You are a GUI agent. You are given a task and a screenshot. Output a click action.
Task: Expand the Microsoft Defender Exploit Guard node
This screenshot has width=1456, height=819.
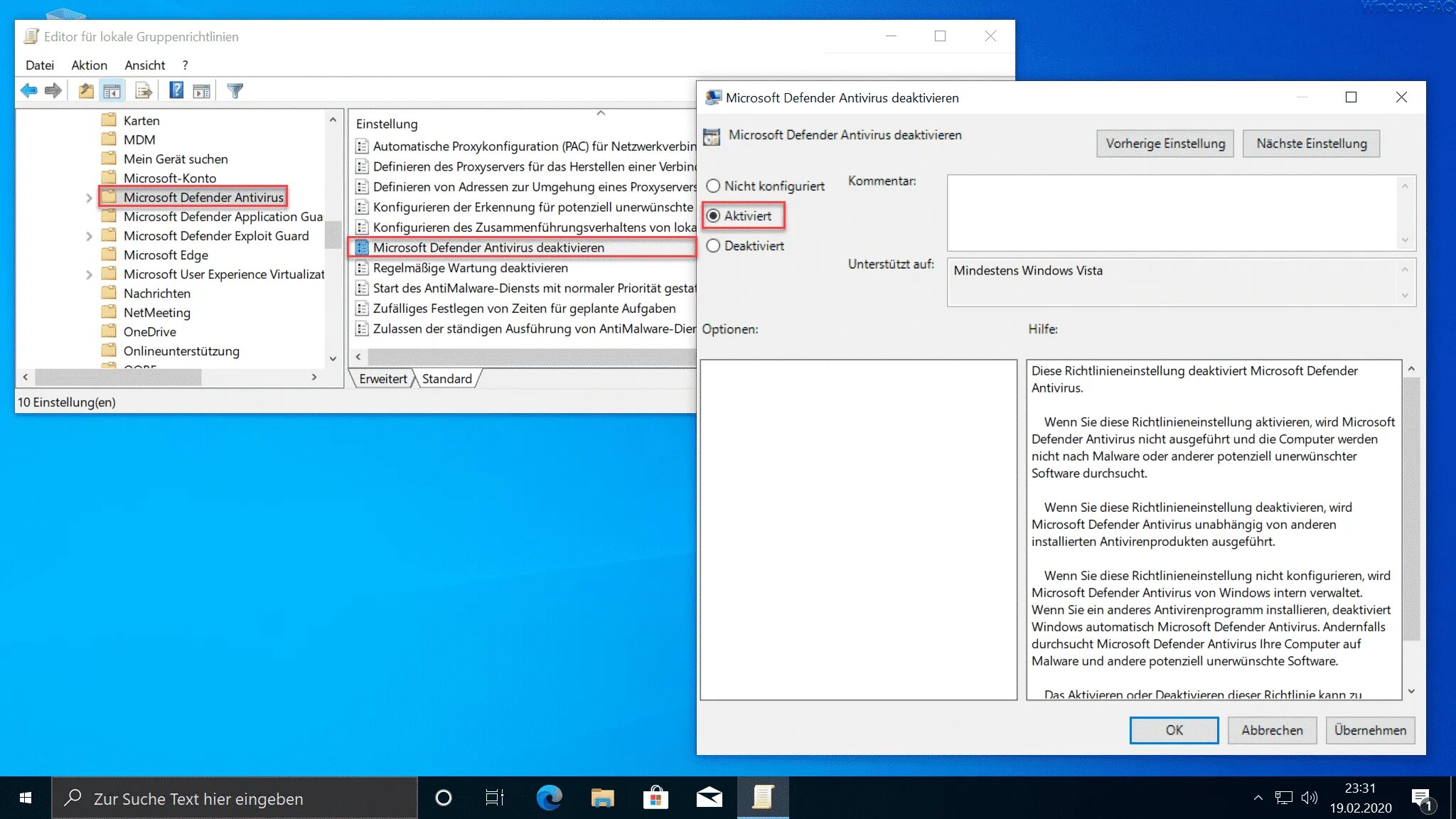[x=90, y=235]
